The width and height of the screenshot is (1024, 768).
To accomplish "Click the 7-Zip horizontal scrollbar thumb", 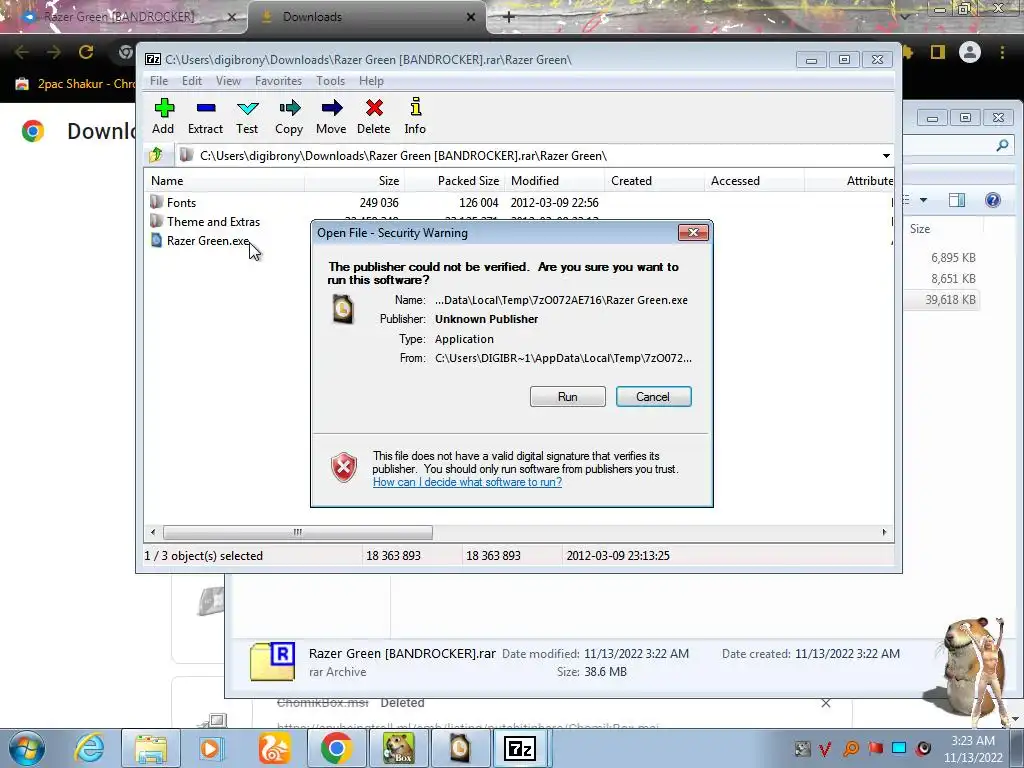I will click(297, 532).
